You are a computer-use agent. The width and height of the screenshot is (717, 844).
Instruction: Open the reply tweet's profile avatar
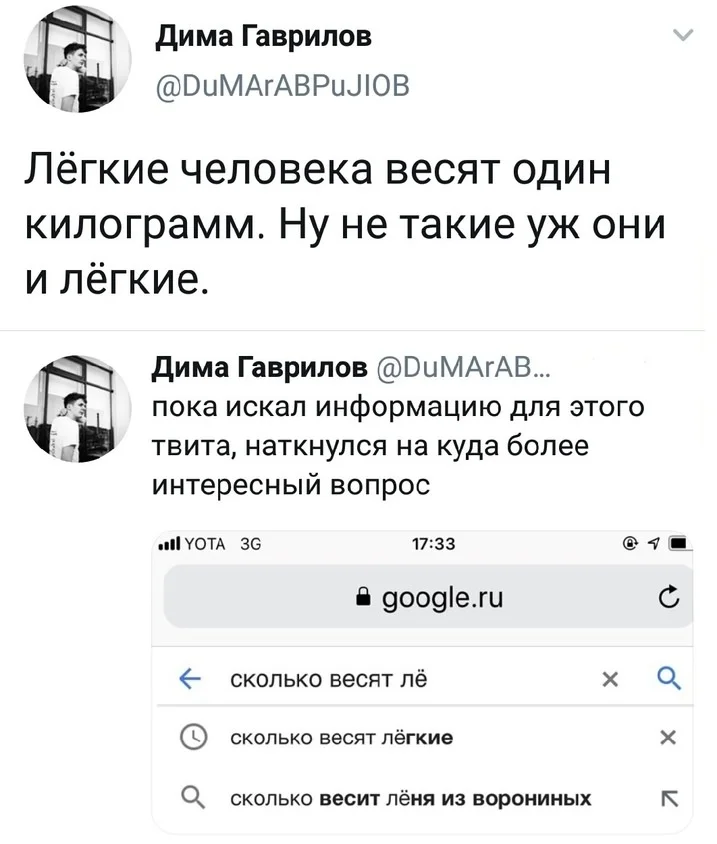(78, 409)
